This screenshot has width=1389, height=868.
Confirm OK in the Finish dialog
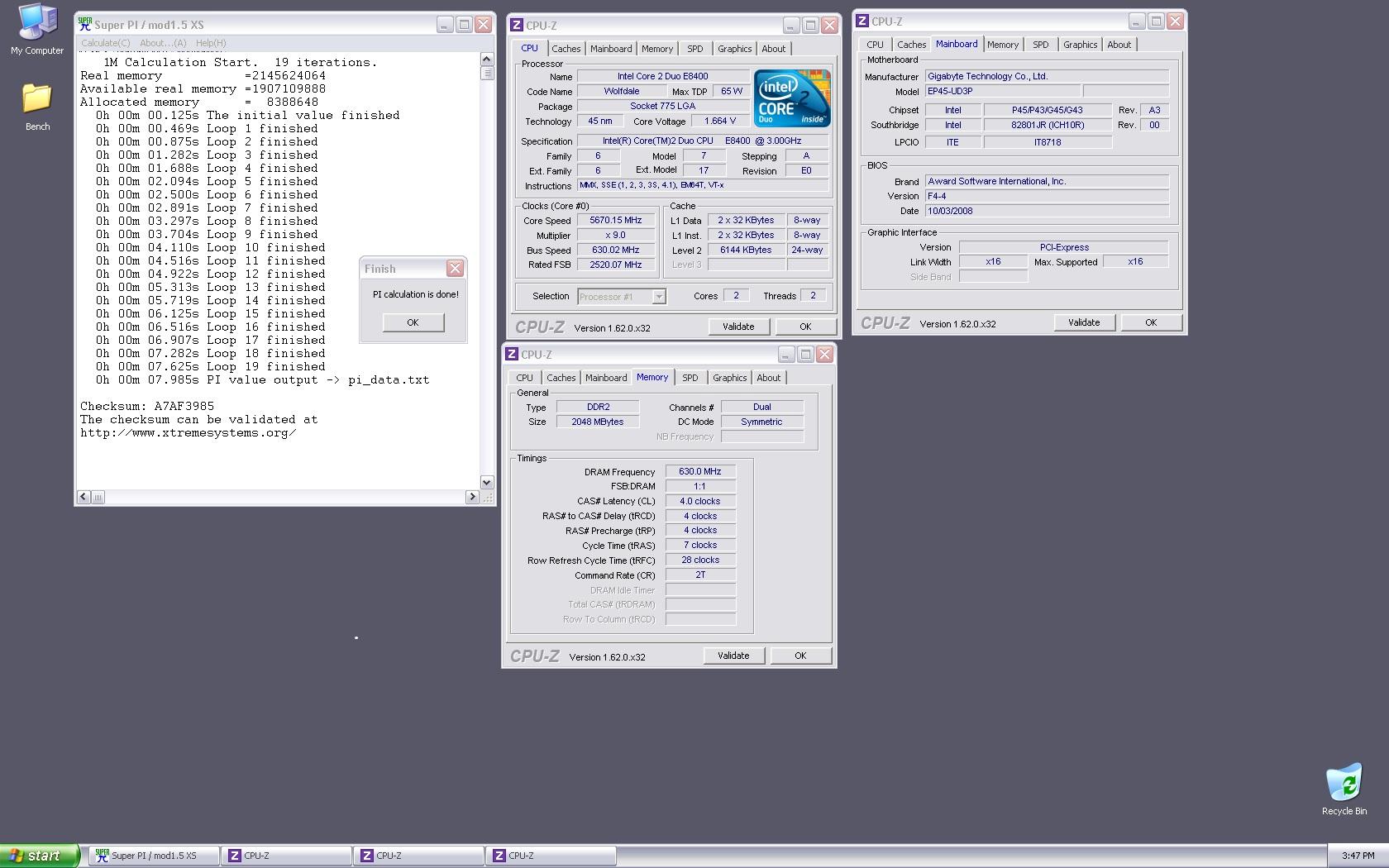(x=413, y=322)
